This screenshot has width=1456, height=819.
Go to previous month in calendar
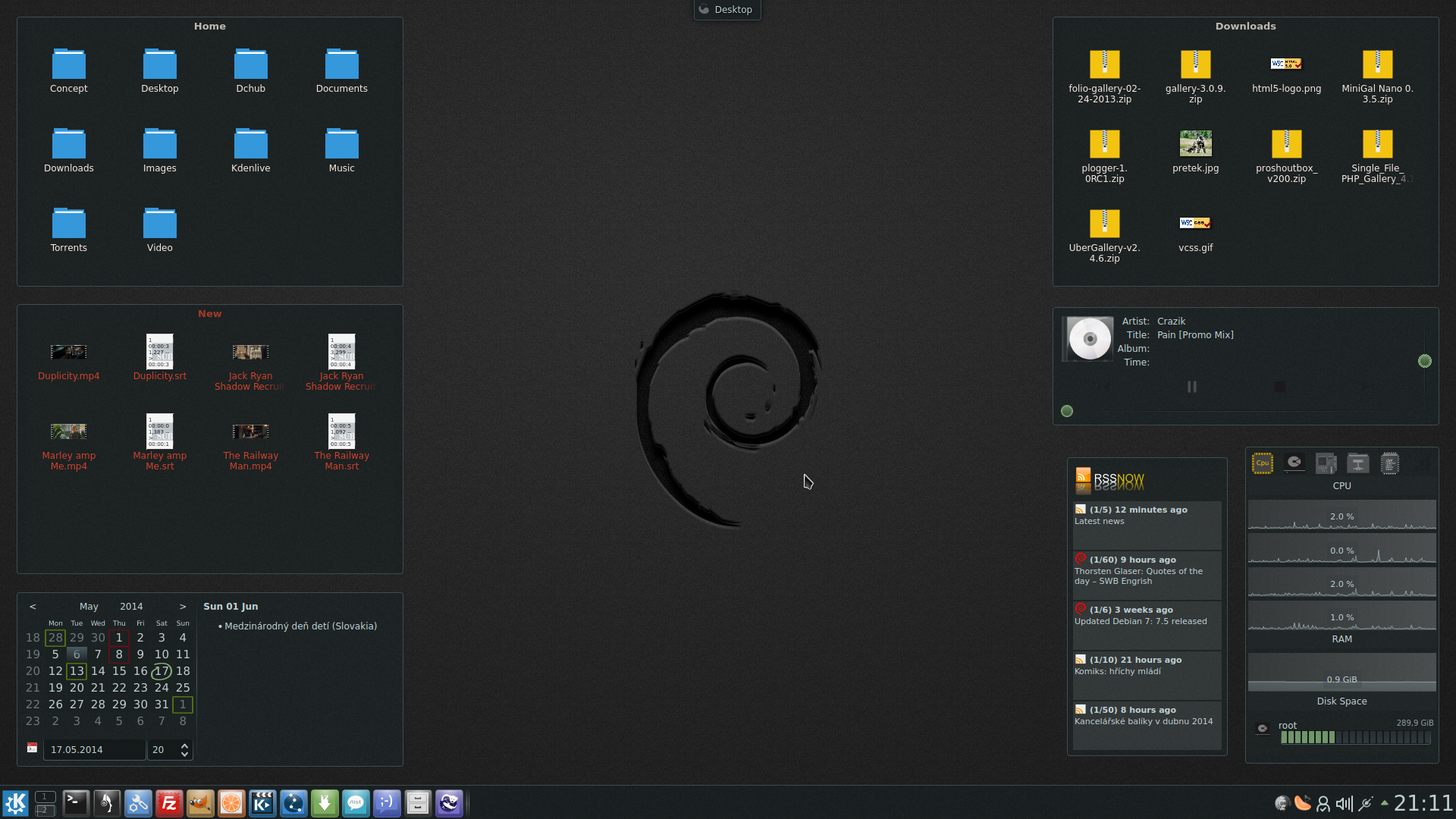coord(33,607)
